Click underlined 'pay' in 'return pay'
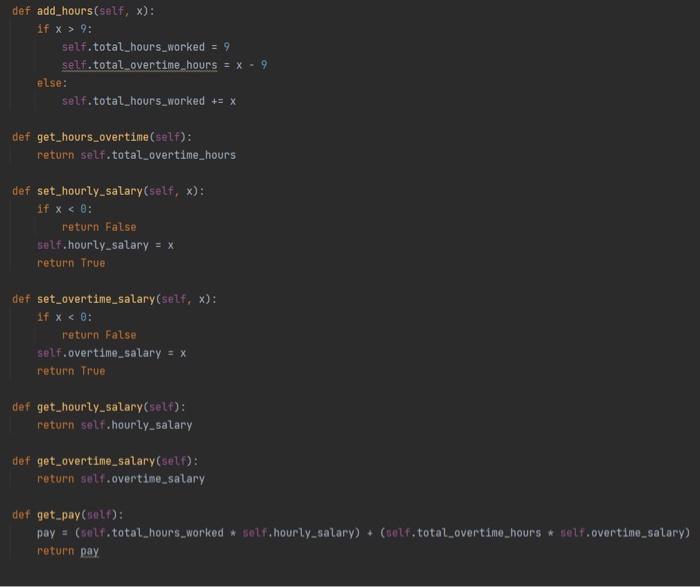This screenshot has height=587, width=700. pos(90,551)
